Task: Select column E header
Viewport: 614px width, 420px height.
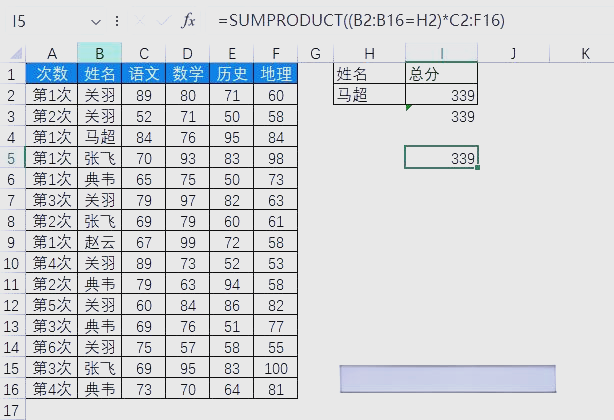Action: point(232,53)
